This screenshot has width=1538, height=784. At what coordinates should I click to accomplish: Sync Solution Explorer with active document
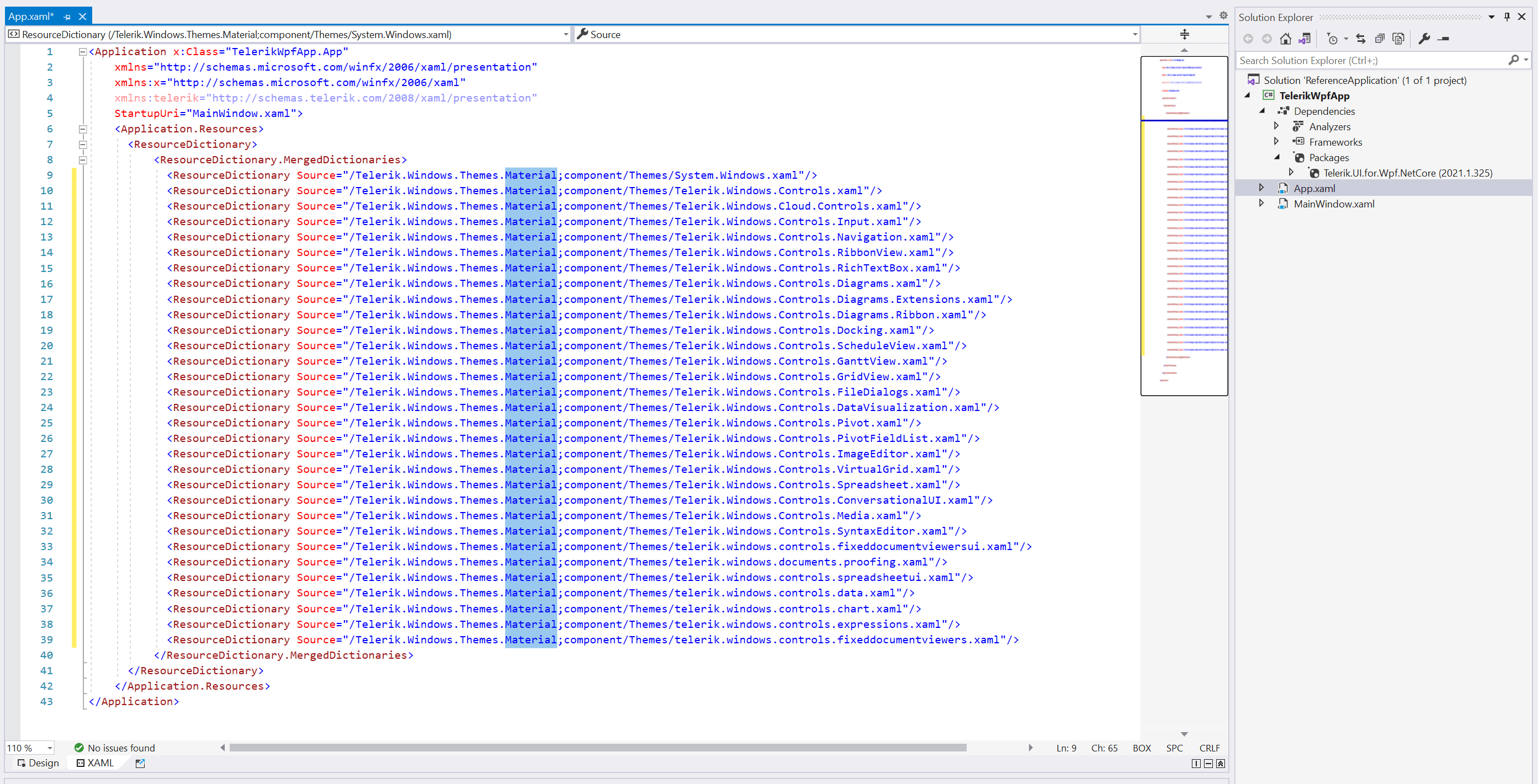1361,38
